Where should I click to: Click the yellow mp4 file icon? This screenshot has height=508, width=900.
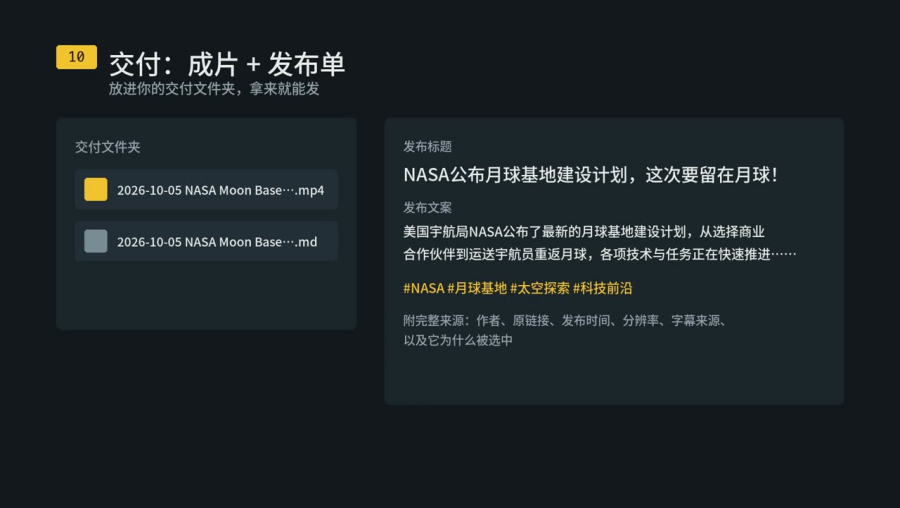96,189
